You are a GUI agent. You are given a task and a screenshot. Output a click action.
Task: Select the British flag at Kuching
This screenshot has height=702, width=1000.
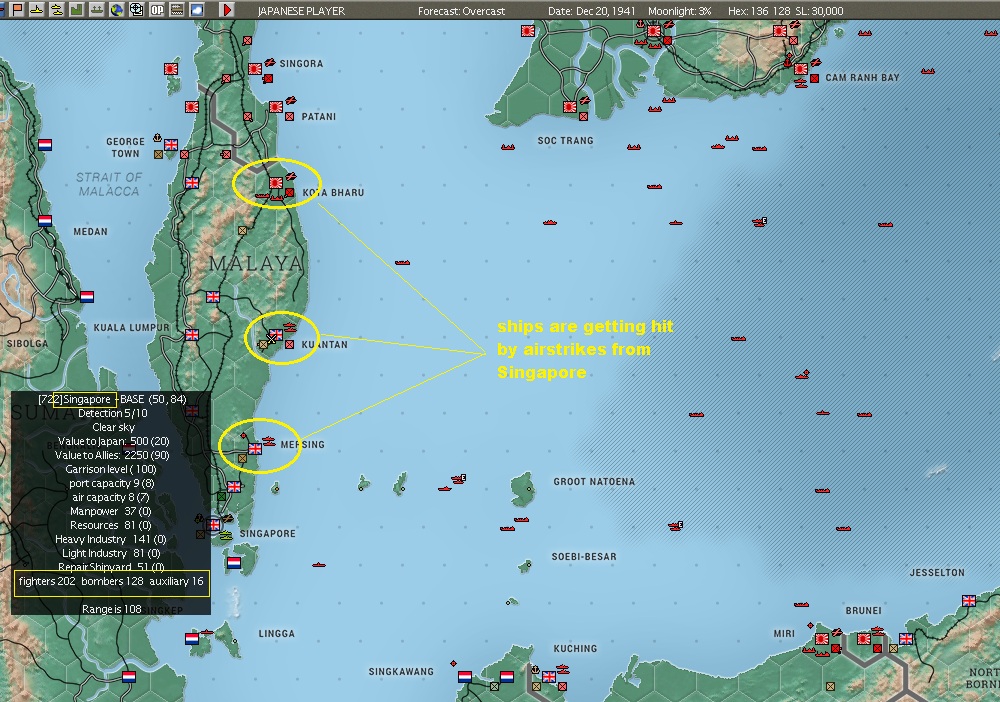548,676
